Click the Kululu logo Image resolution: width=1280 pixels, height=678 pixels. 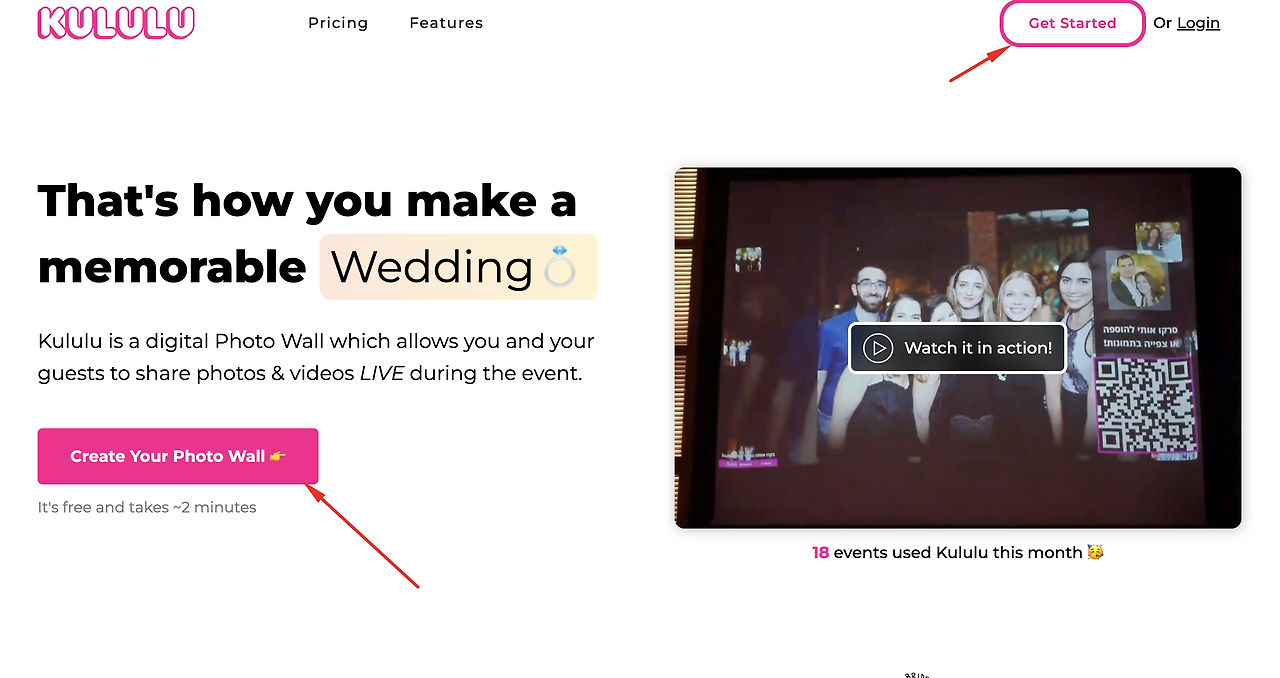[116, 23]
